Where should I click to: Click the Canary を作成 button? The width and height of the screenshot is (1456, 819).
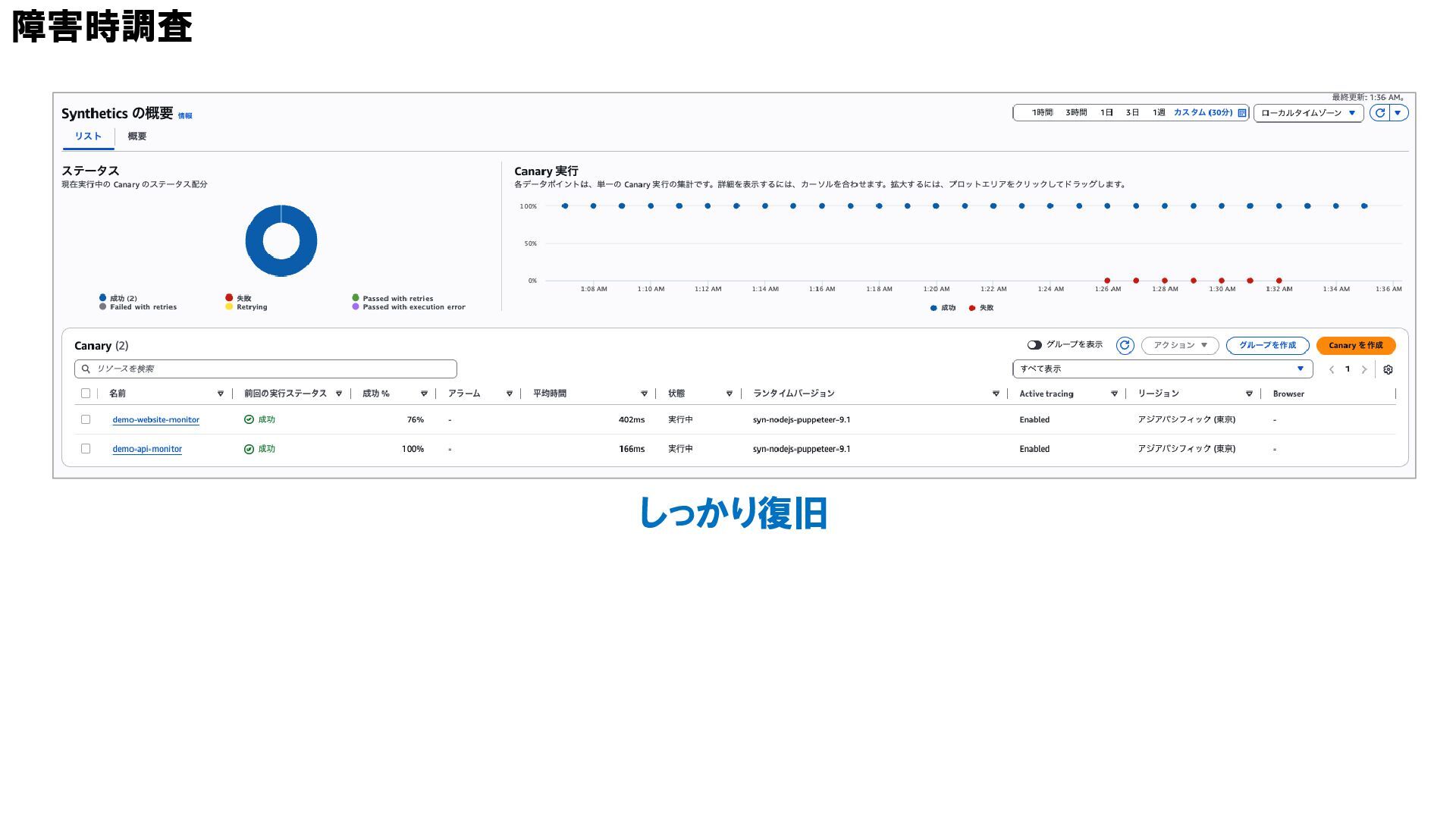coord(1355,346)
